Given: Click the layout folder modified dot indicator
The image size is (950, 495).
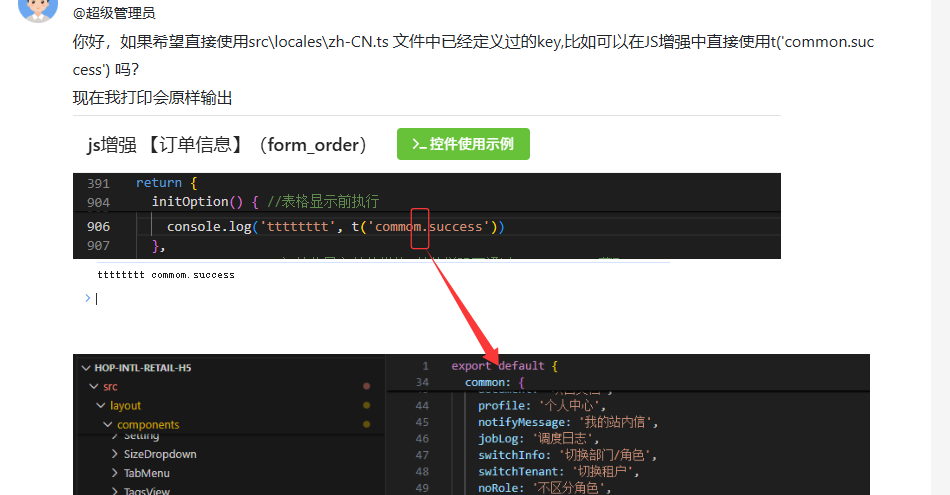Looking at the screenshot, I should click(366, 406).
